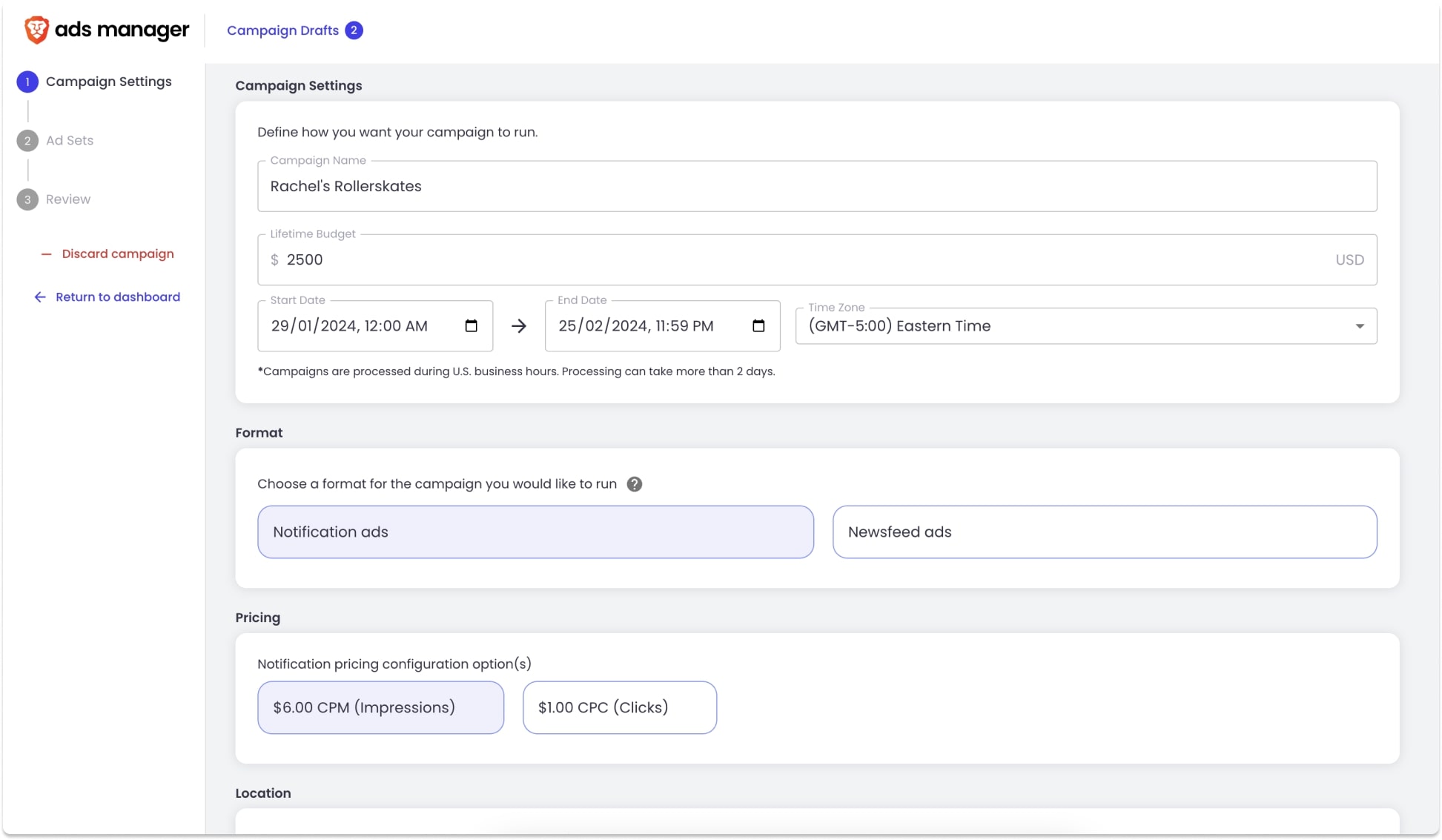Expand the Time Zone dropdown arrow
Image resolution: width=1442 pixels, height=840 pixels.
(x=1360, y=326)
